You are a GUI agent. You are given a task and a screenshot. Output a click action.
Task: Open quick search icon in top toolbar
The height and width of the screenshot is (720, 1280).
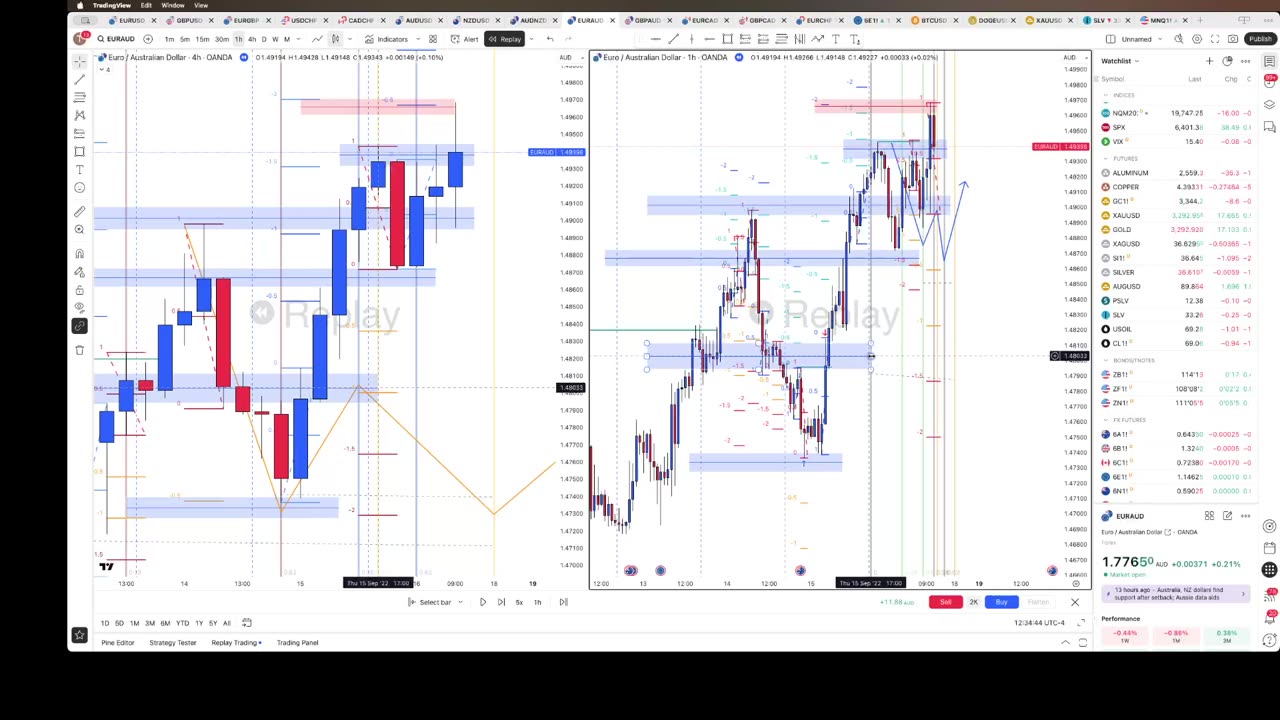1179,39
